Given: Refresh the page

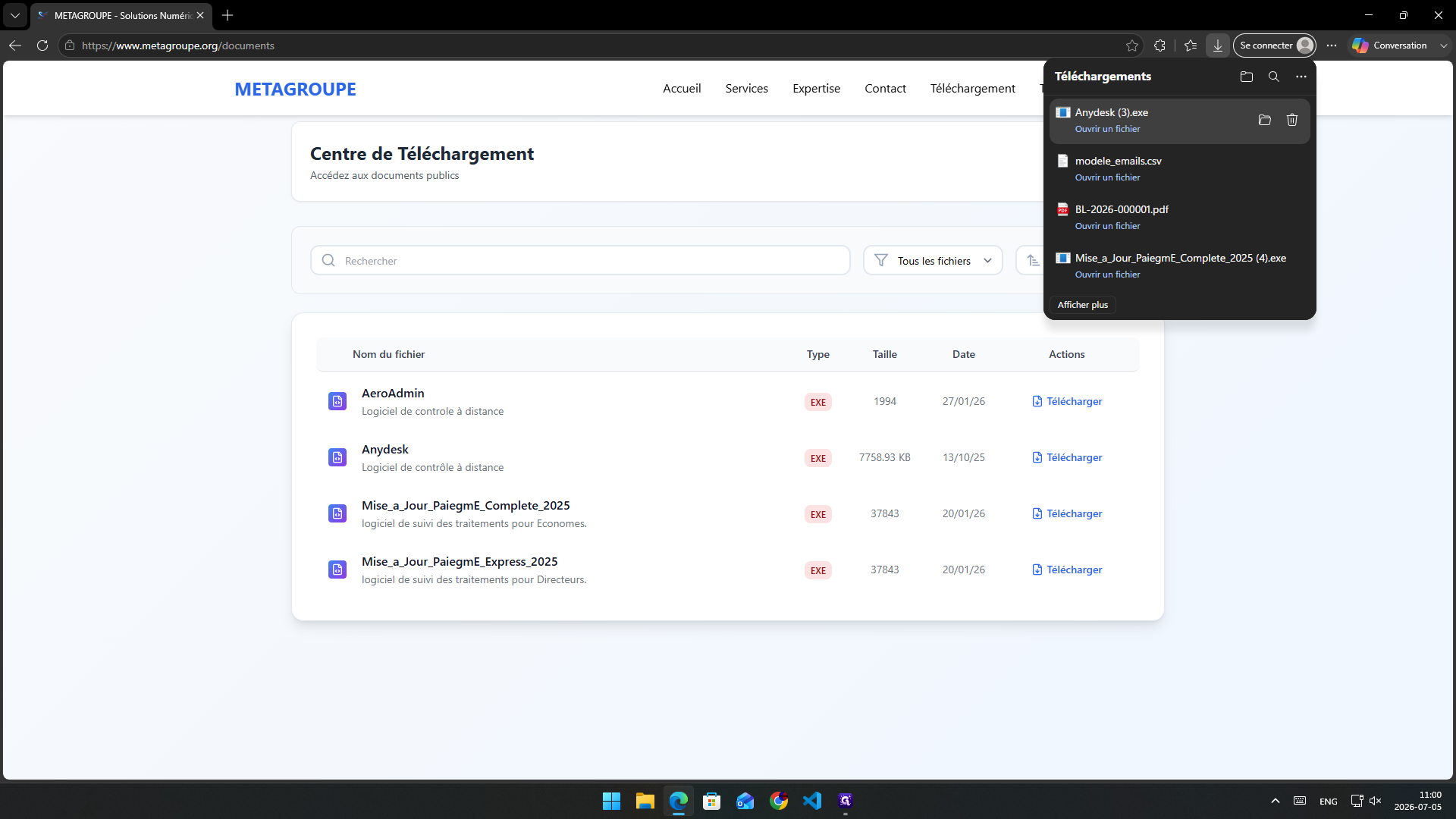Looking at the screenshot, I should [42, 45].
